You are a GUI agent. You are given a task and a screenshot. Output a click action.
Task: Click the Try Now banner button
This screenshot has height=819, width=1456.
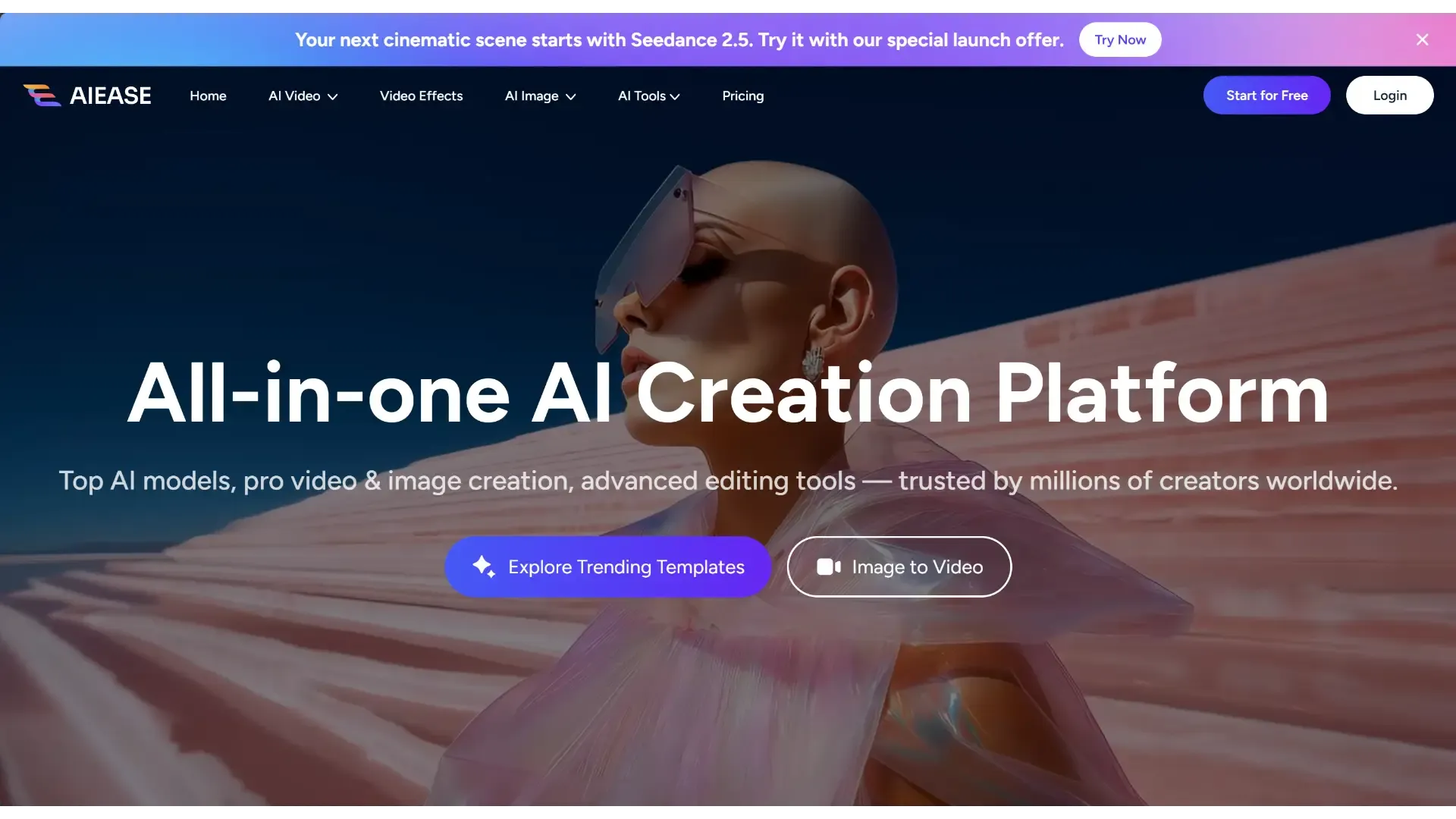click(1119, 39)
